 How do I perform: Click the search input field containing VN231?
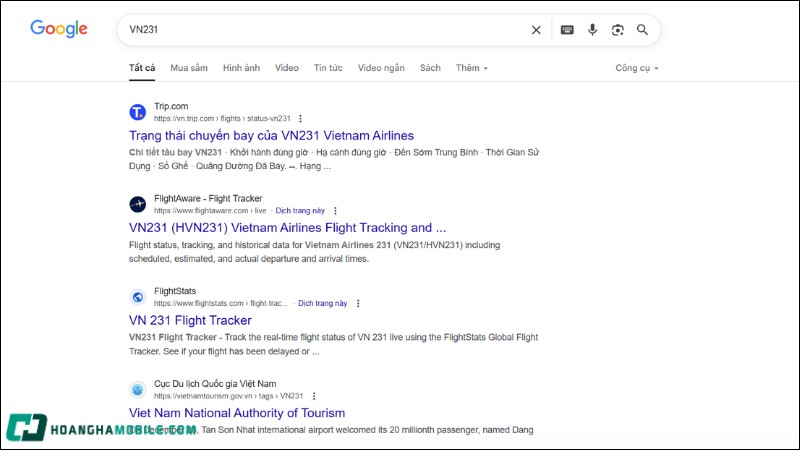coord(320,30)
